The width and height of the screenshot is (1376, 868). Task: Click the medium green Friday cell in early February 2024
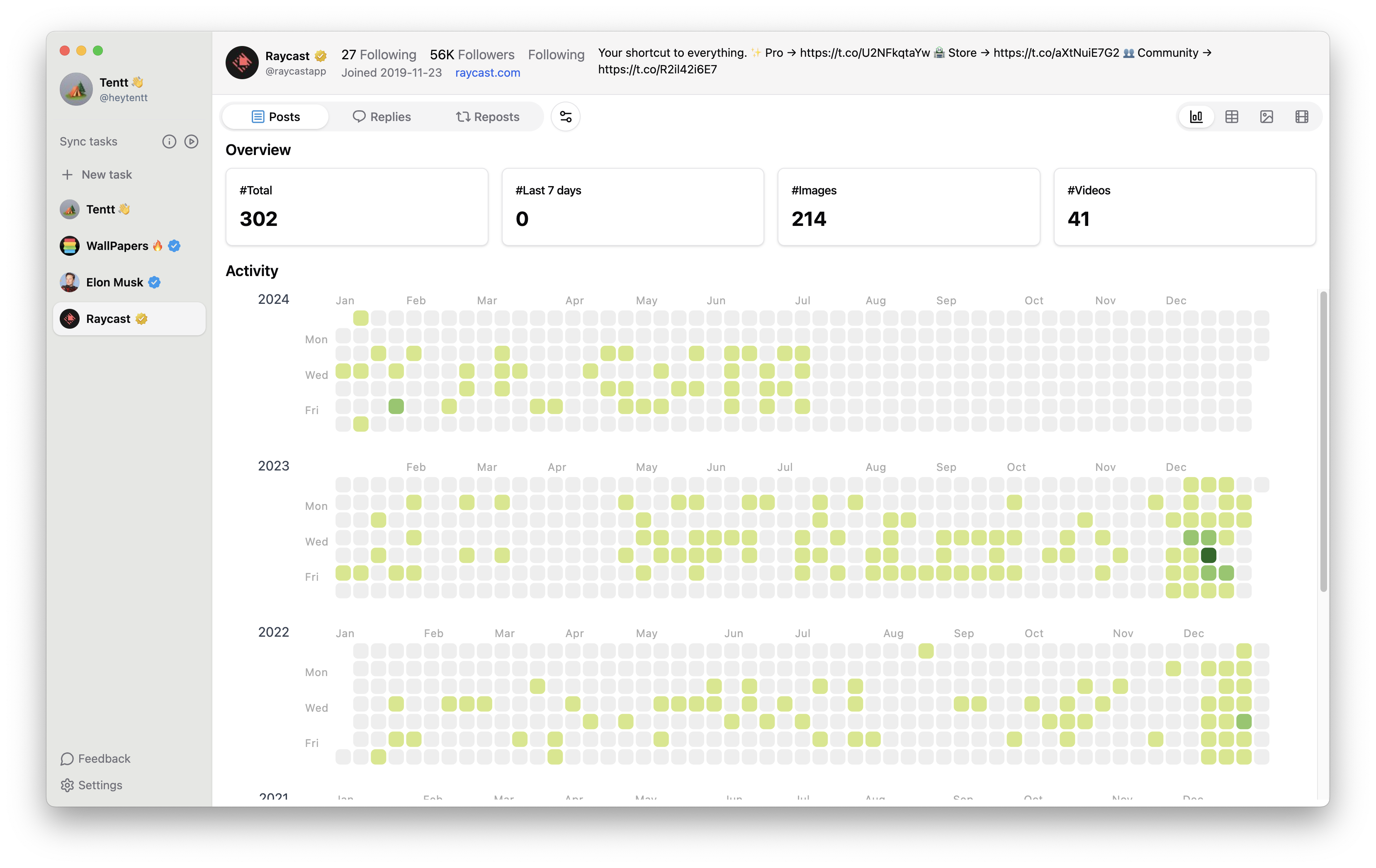click(396, 406)
